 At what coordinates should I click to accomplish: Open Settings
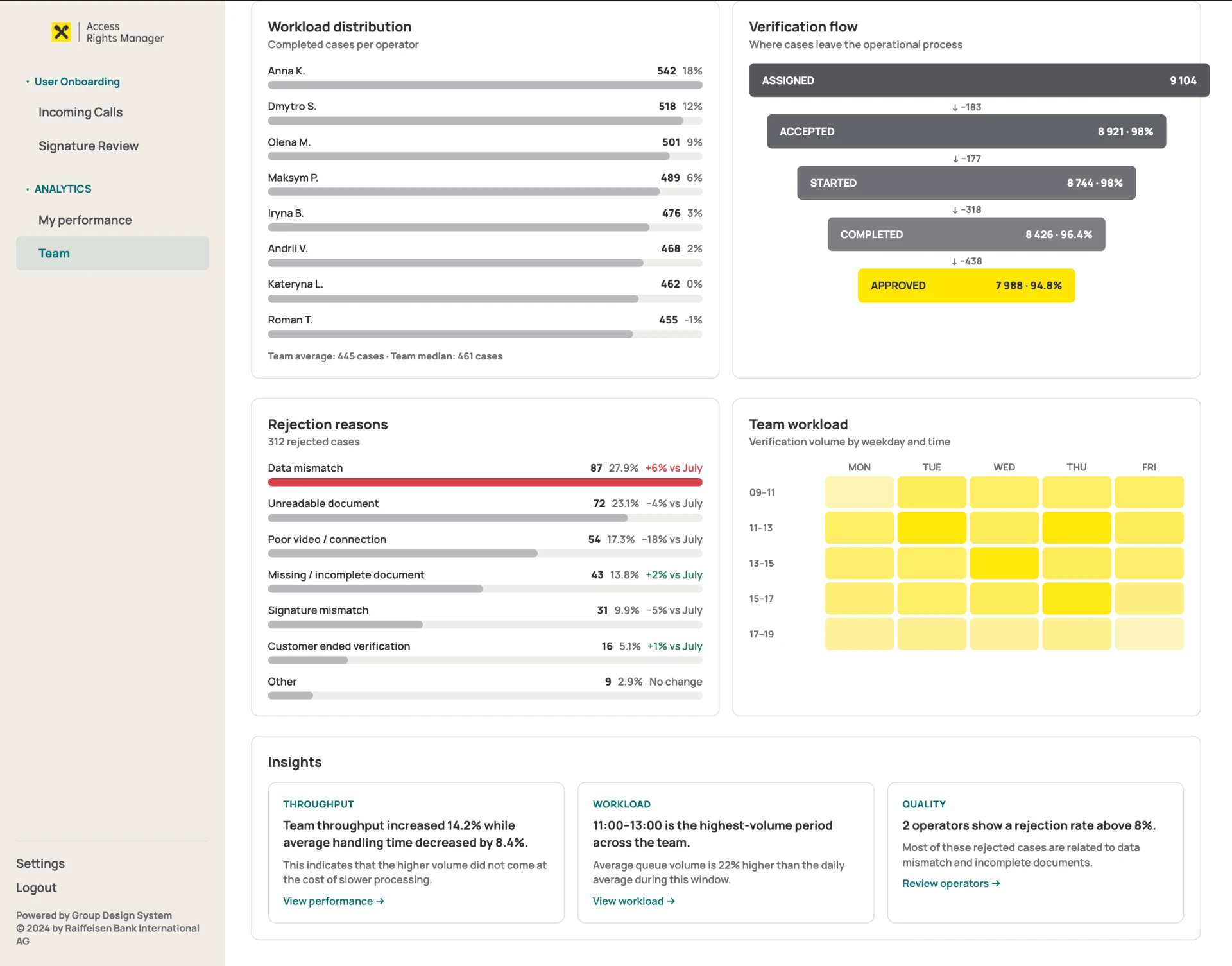point(40,863)
